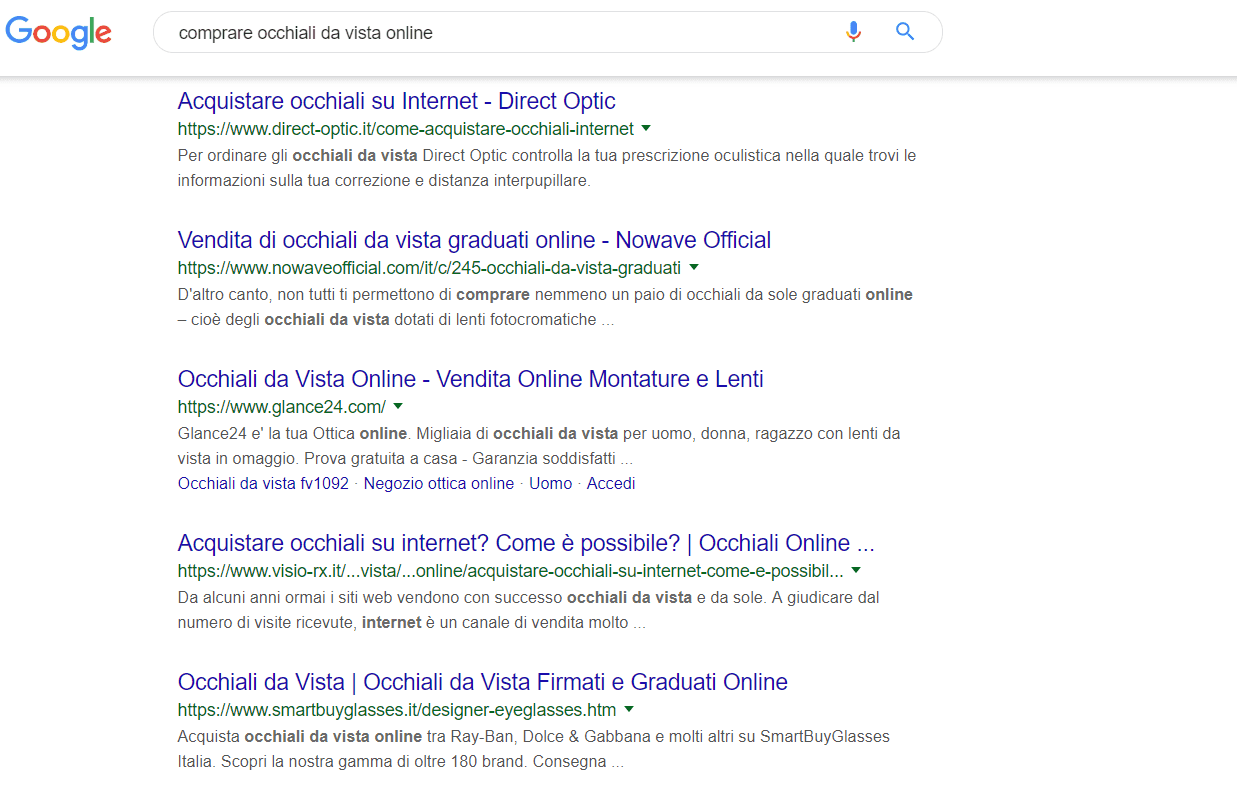Click snippet starting 'Per ordinare gli occhiali da vista'
1237x801 pixels.
coord(547,168)
